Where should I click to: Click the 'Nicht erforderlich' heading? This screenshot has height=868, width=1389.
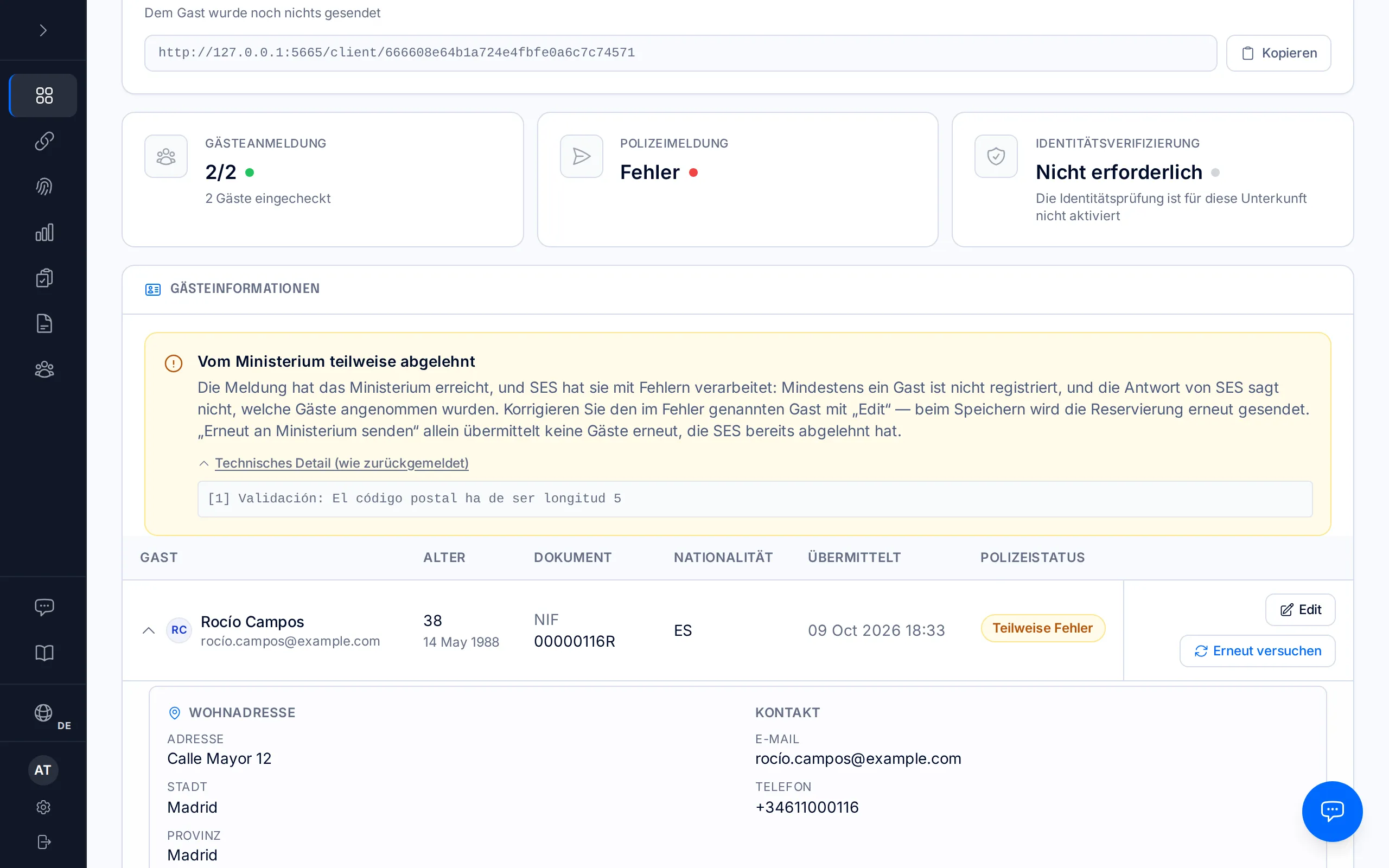click(1119, 172)
